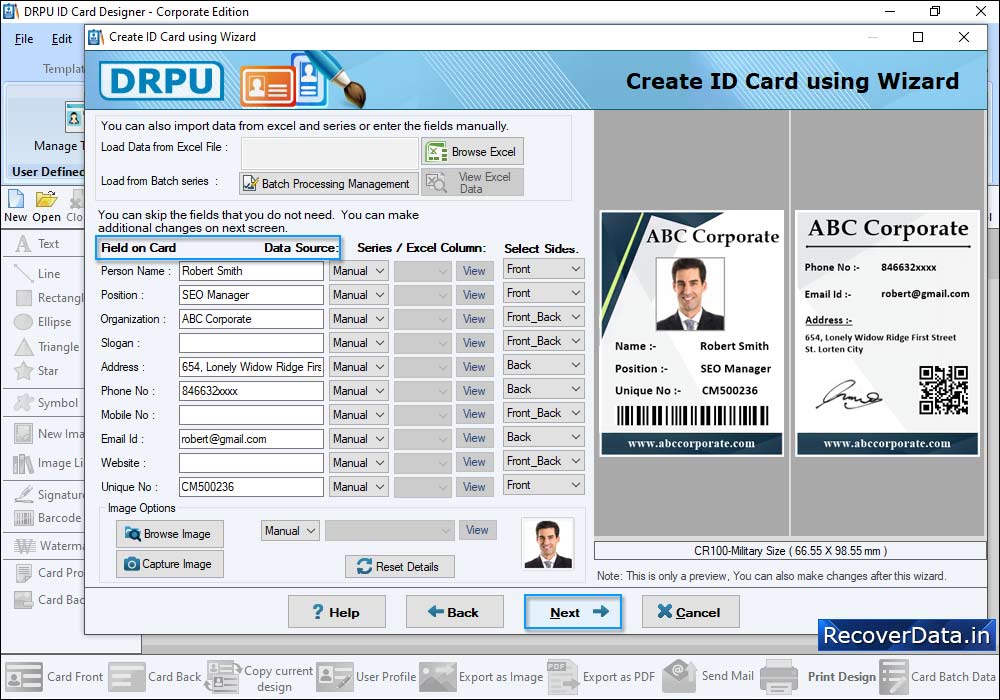1000x700 pixels.
Task: Click Browse Image button
Action: pyautogui.click(x=170, y=534)
